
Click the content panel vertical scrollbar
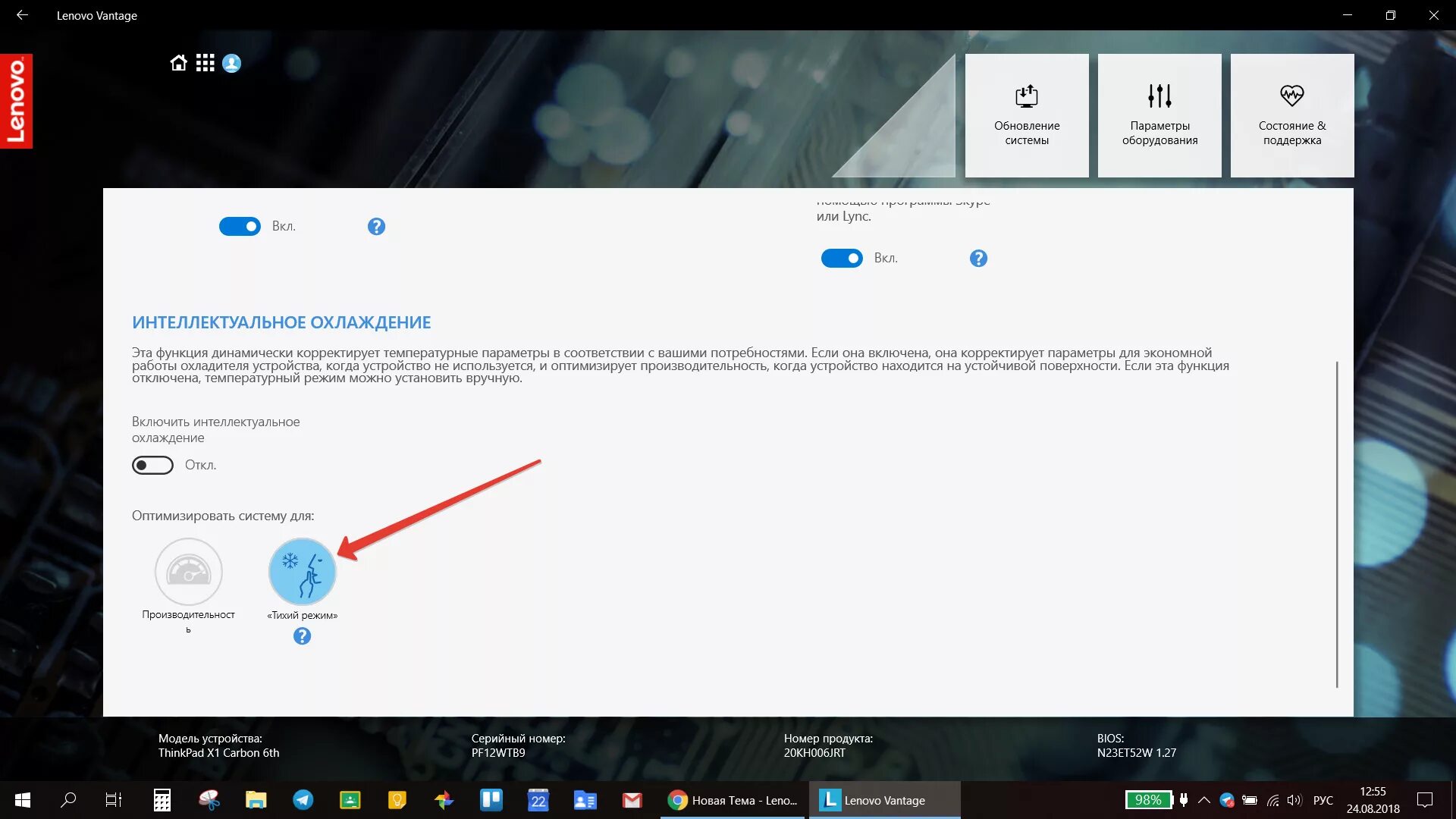(x=1337, y=525)
